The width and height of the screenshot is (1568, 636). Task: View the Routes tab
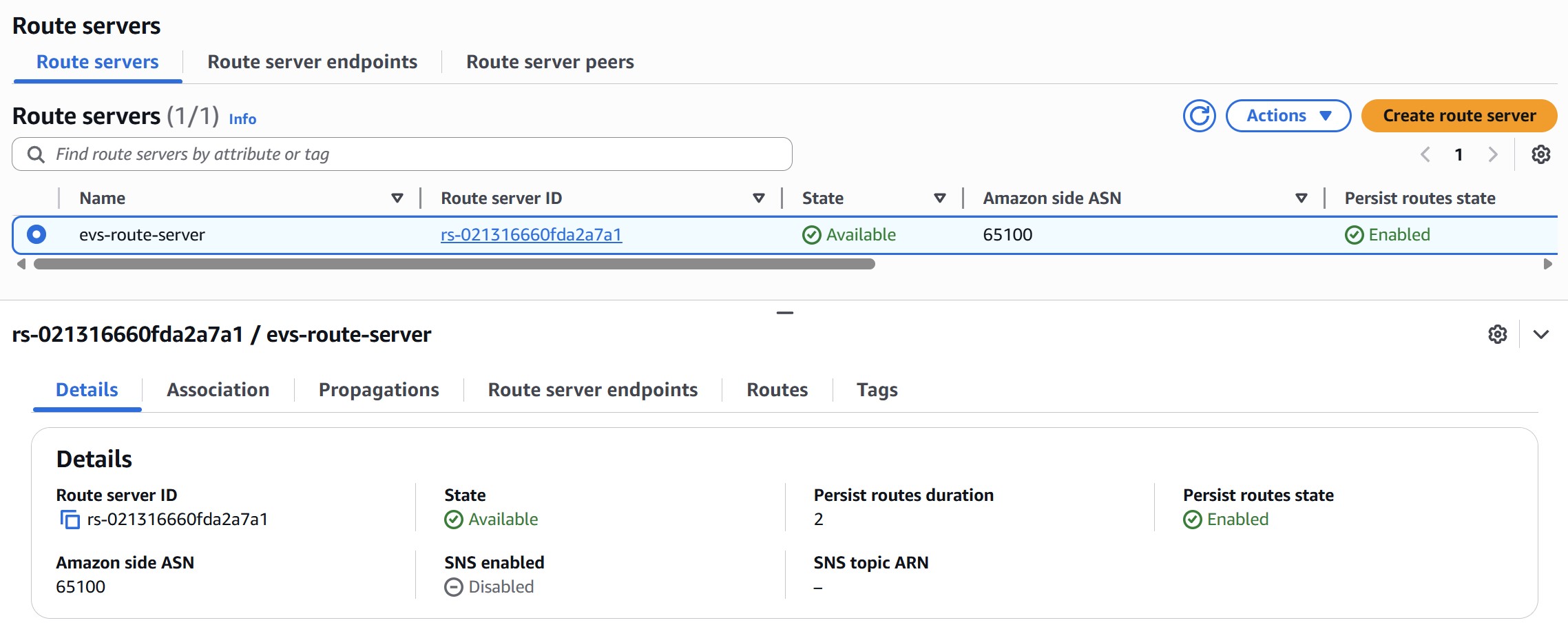(x=777, y=389)
